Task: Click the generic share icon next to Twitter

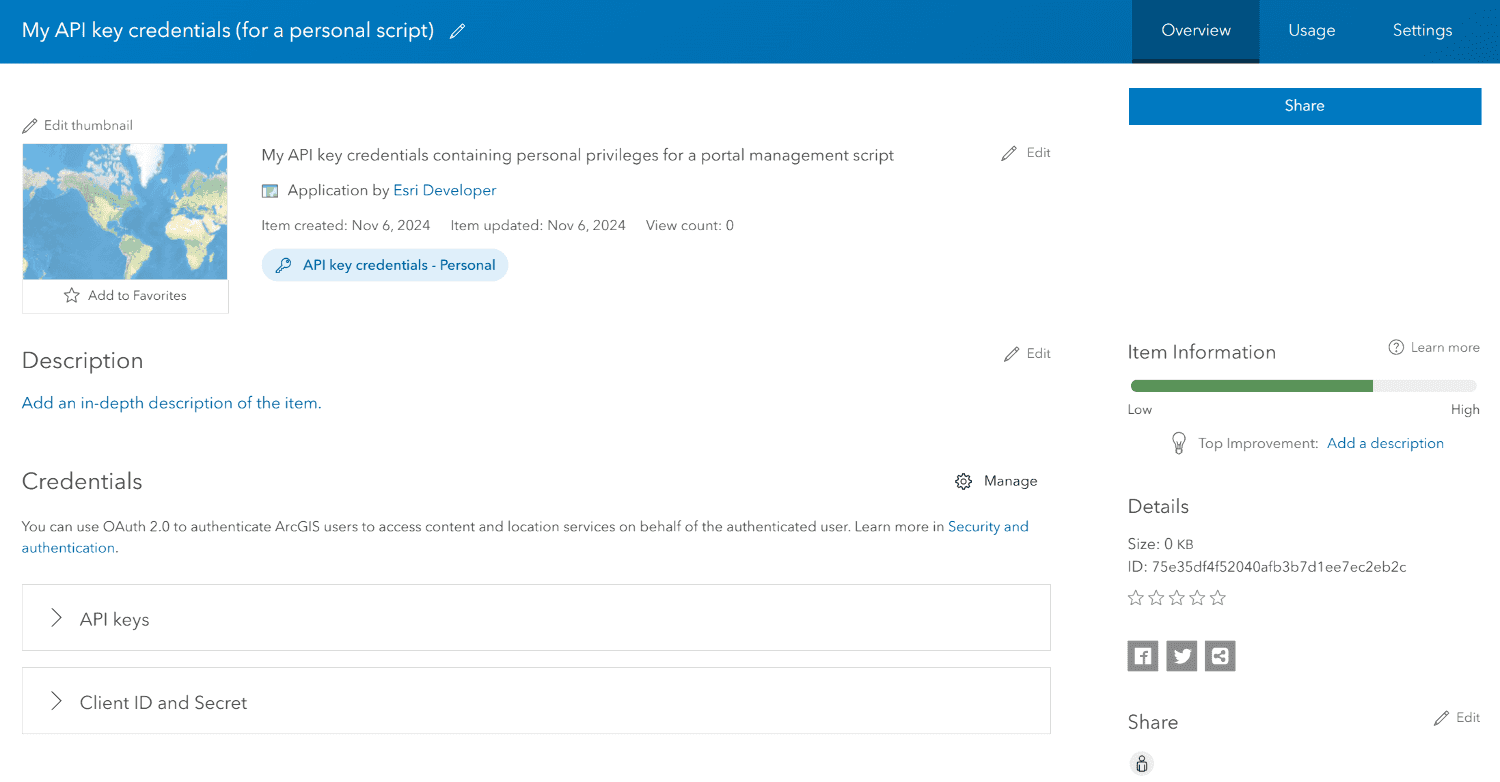Action: [1220, 656]
